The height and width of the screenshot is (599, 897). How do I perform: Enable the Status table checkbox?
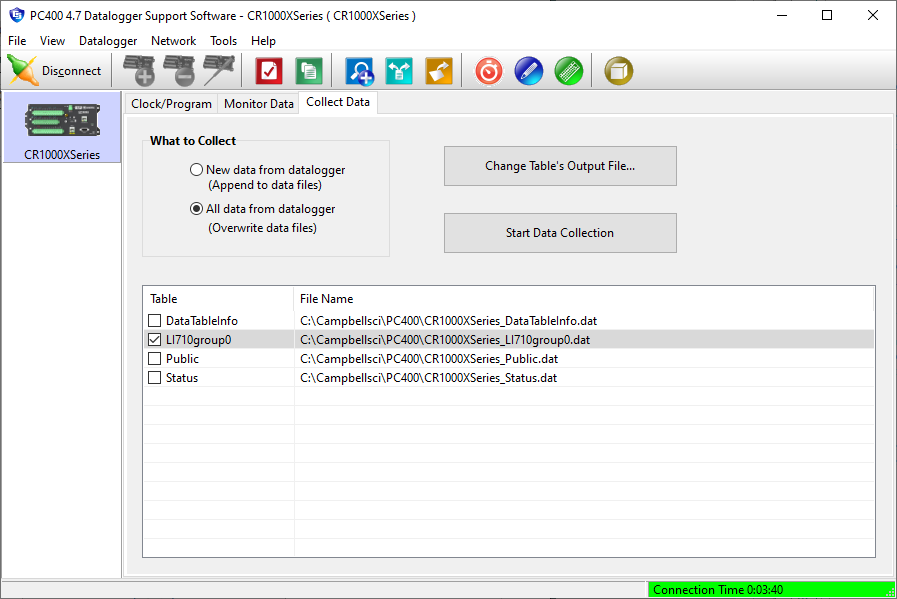pyautogui.click(x=154, y=378)
